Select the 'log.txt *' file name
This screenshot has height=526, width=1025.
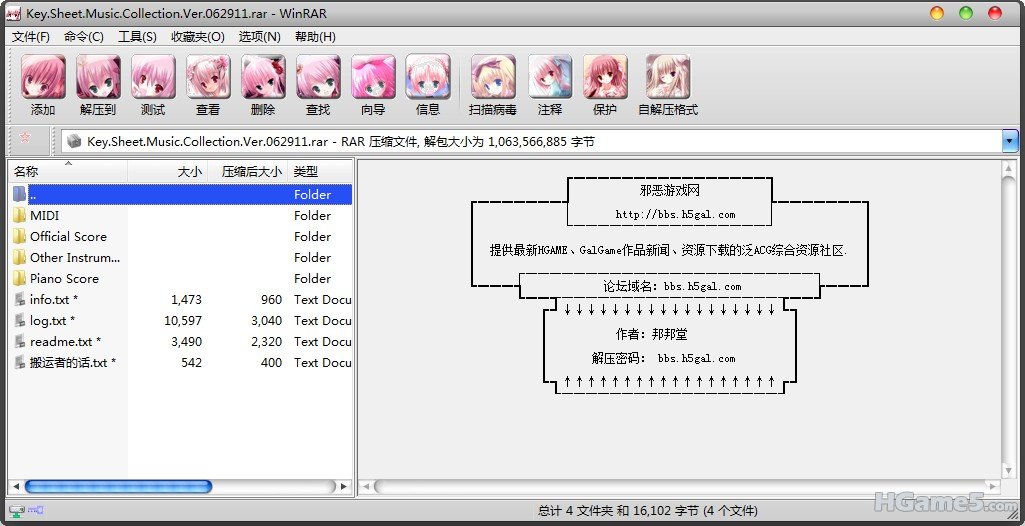(x=52, y=321)
